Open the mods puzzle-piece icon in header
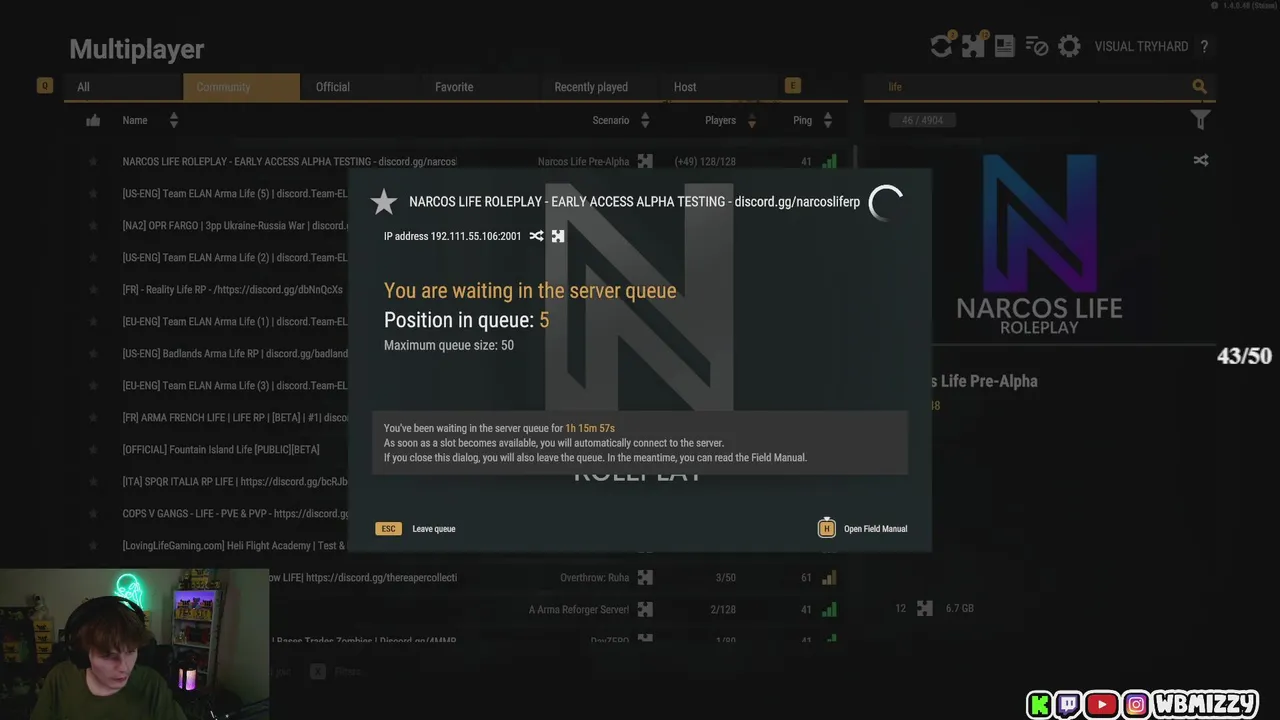Viewport: 1280px width, 720px height. [x=973, y=46]
